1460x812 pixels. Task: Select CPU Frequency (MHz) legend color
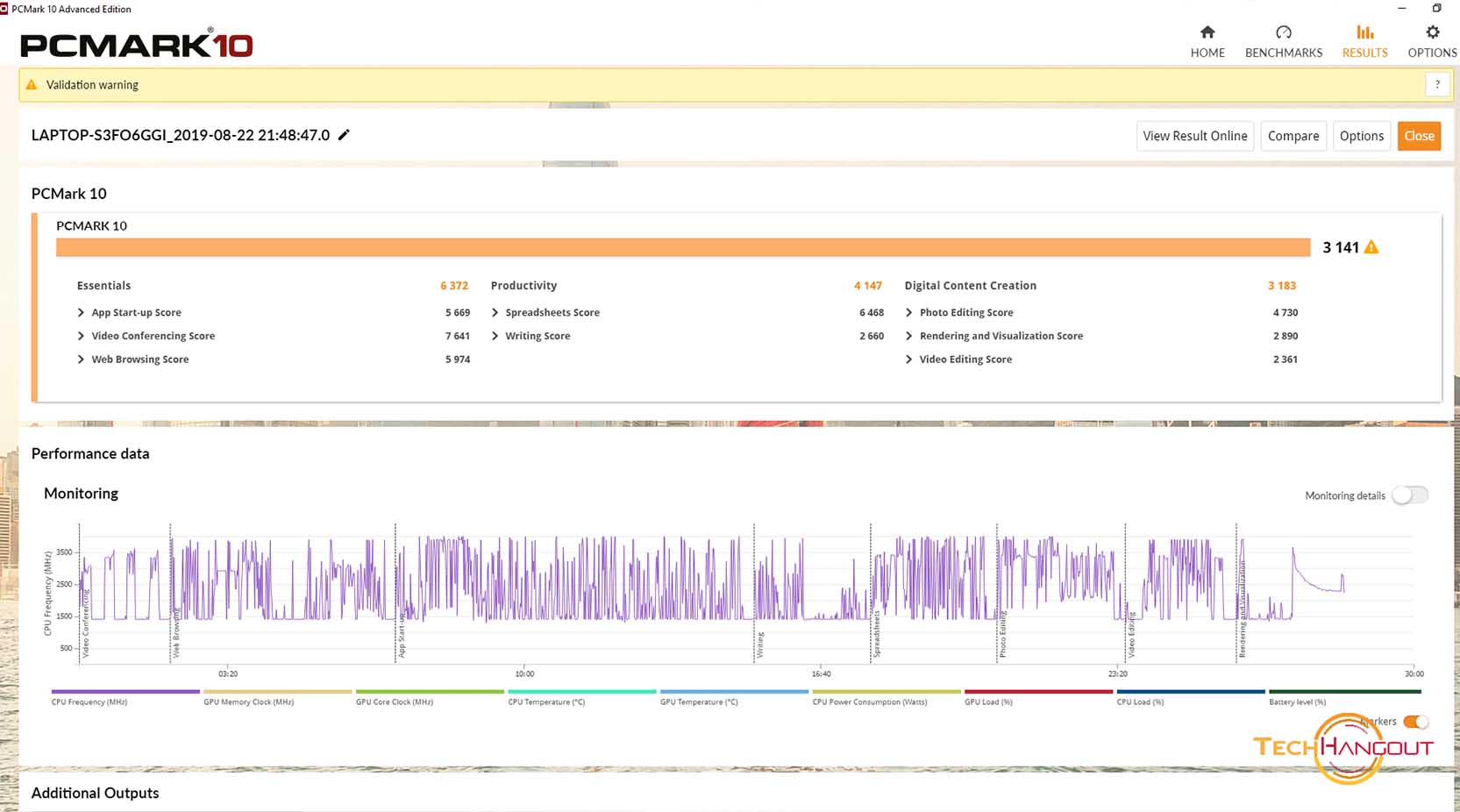click(x=125, y=692)
